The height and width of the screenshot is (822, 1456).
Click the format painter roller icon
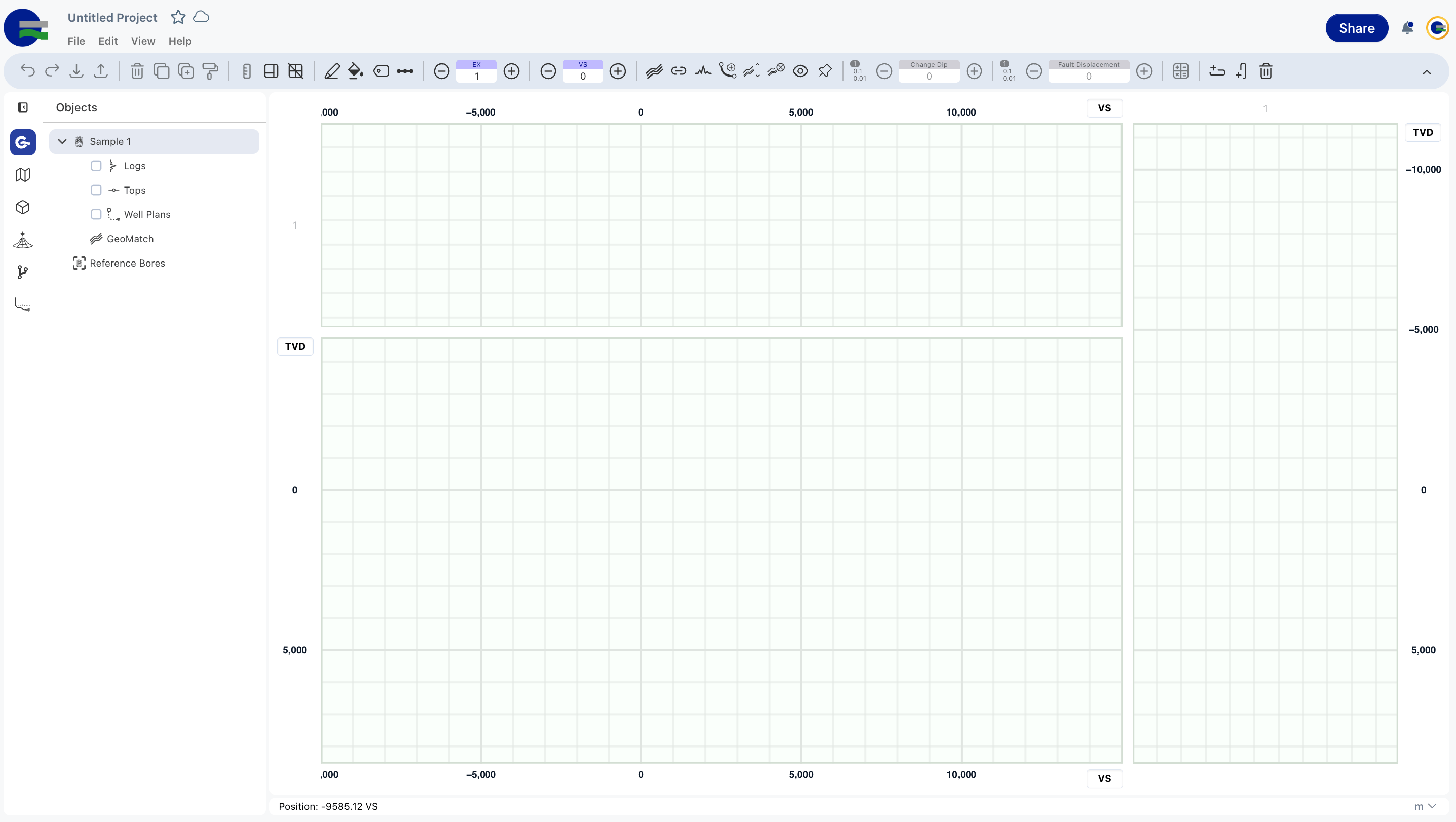pyautogui.click(x=210, y=71)
